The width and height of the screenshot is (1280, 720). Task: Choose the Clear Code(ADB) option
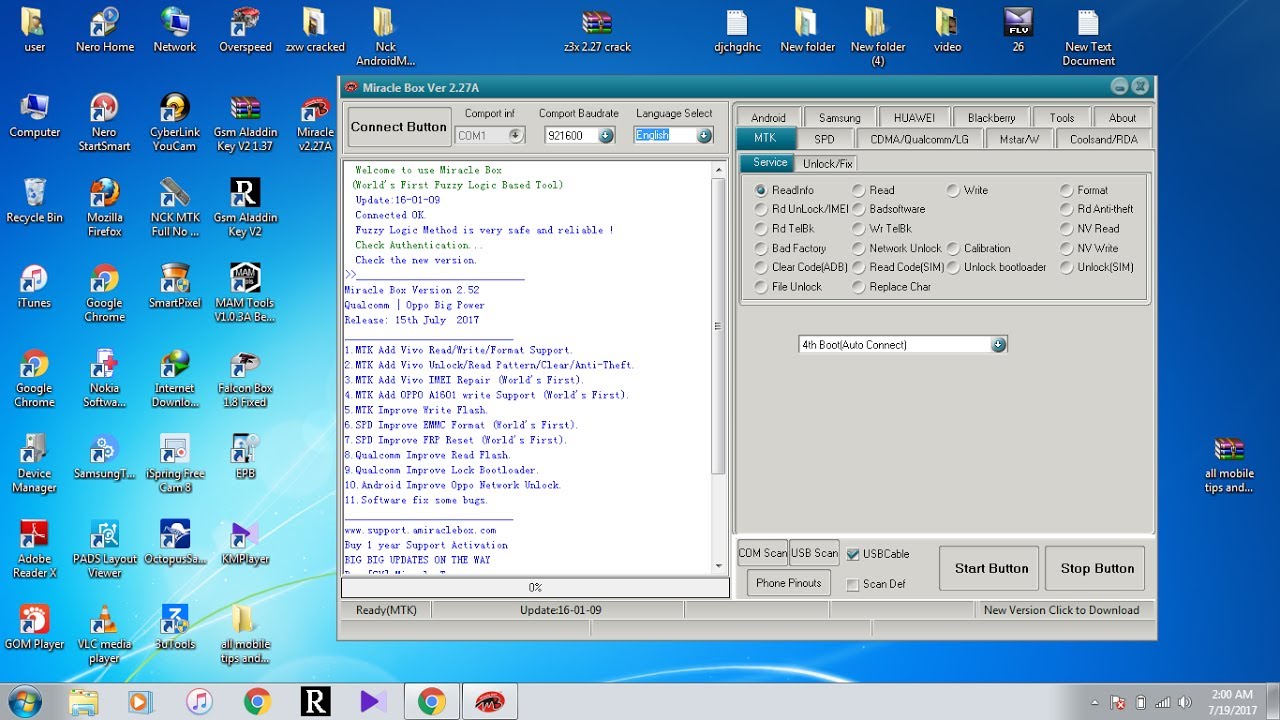coord(761,267)
